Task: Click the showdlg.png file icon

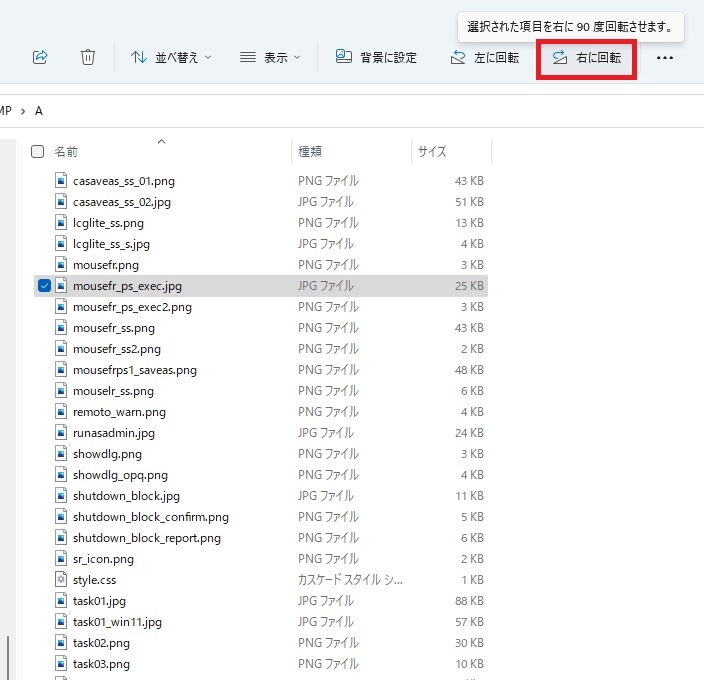Action: click(61, 454)
